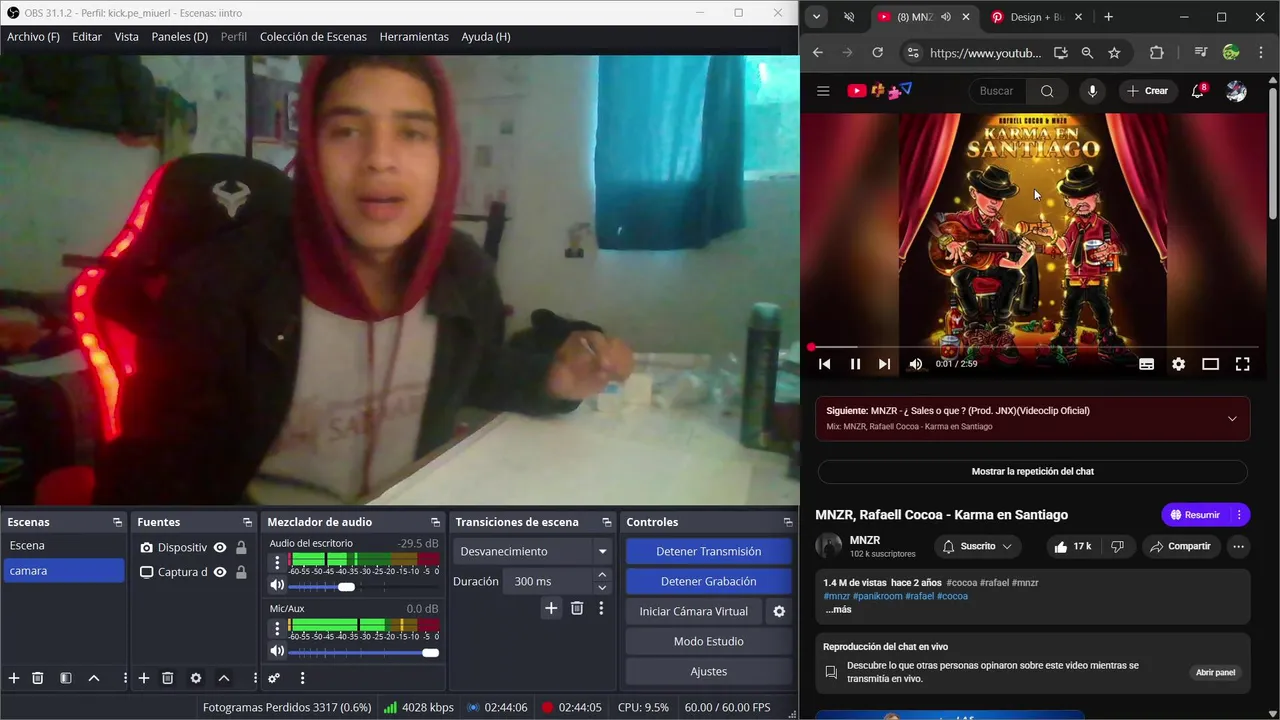Toggle subtitles on the YouTube player
Image resolution: width=1280 pixels, height=720 pixels.
pyautogui.click(x=1147, y=364)
